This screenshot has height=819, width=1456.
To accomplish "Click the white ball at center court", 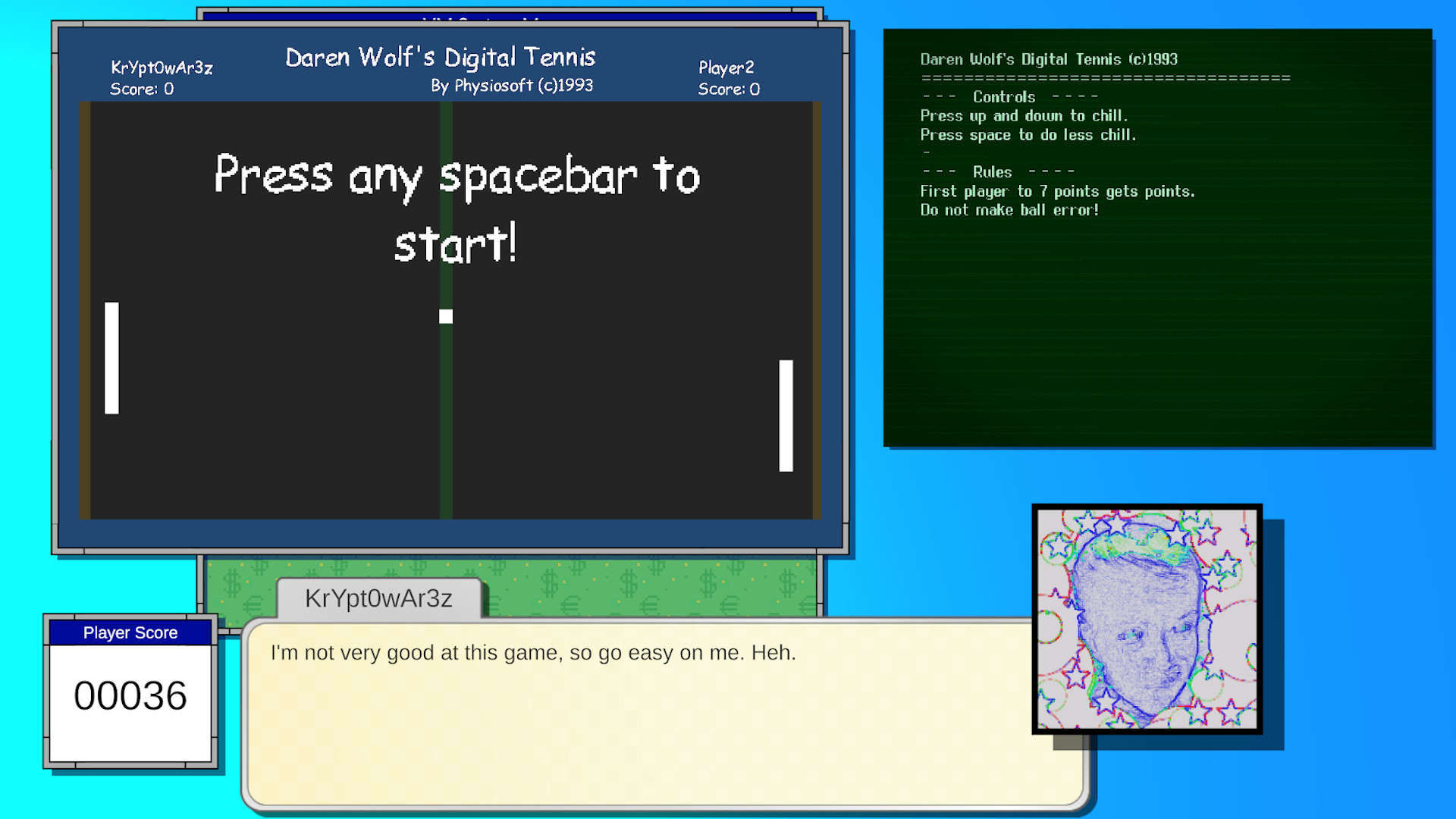I will click(x=446, y=316).
